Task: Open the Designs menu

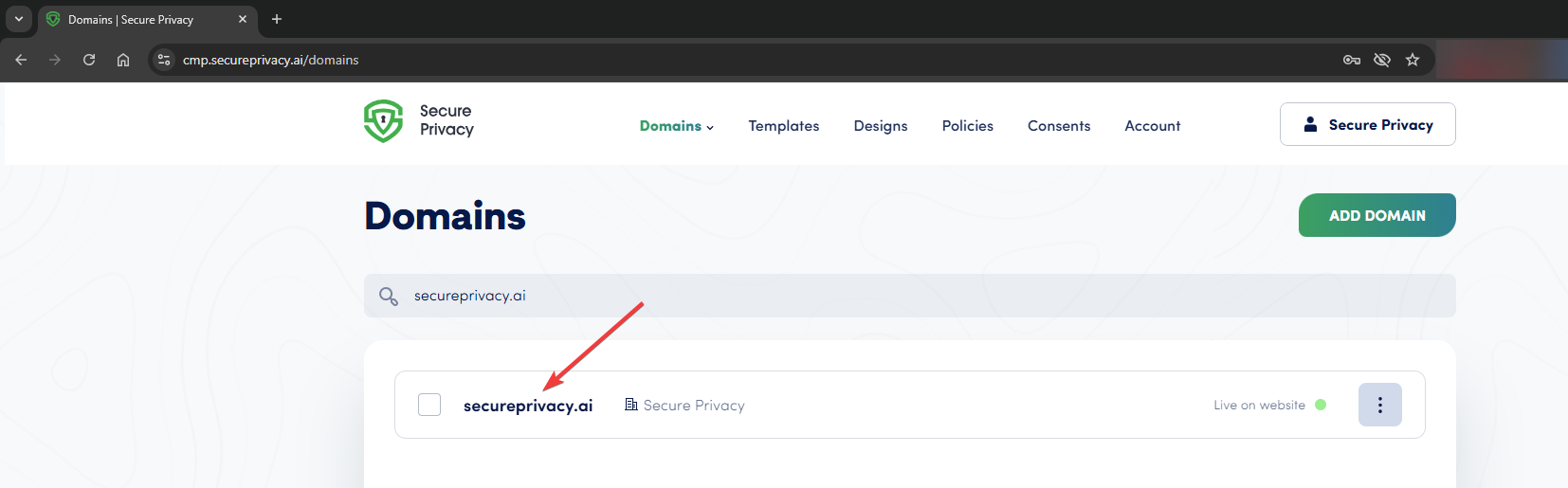Action: pos(881,126)
